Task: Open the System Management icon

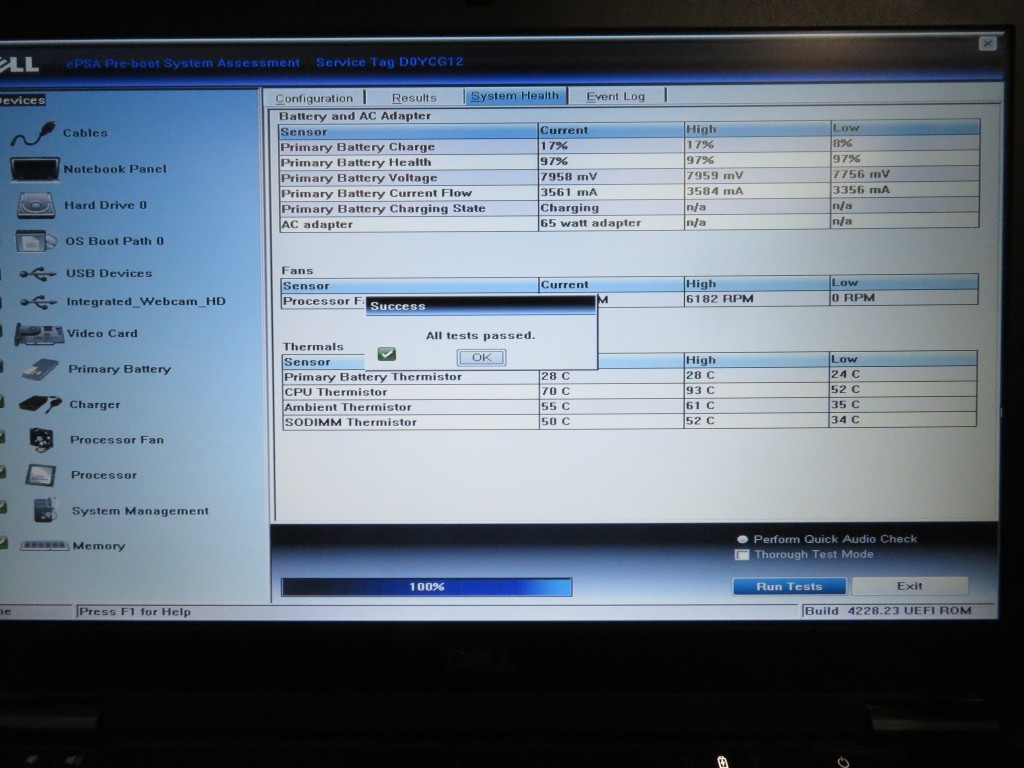Action: [x=45, y=510]
